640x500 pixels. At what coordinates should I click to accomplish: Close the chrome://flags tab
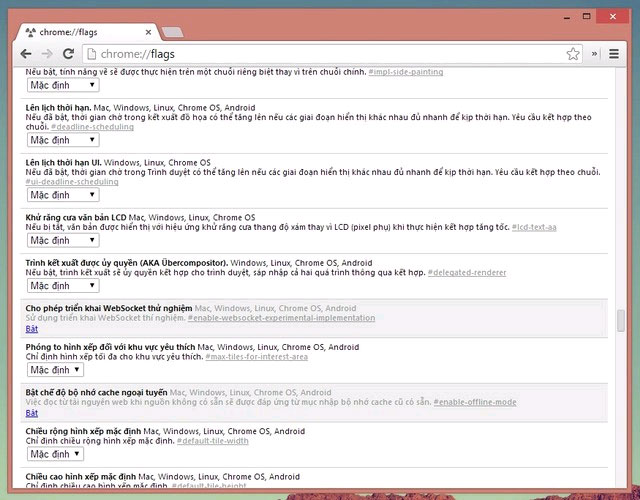point(148,32)
